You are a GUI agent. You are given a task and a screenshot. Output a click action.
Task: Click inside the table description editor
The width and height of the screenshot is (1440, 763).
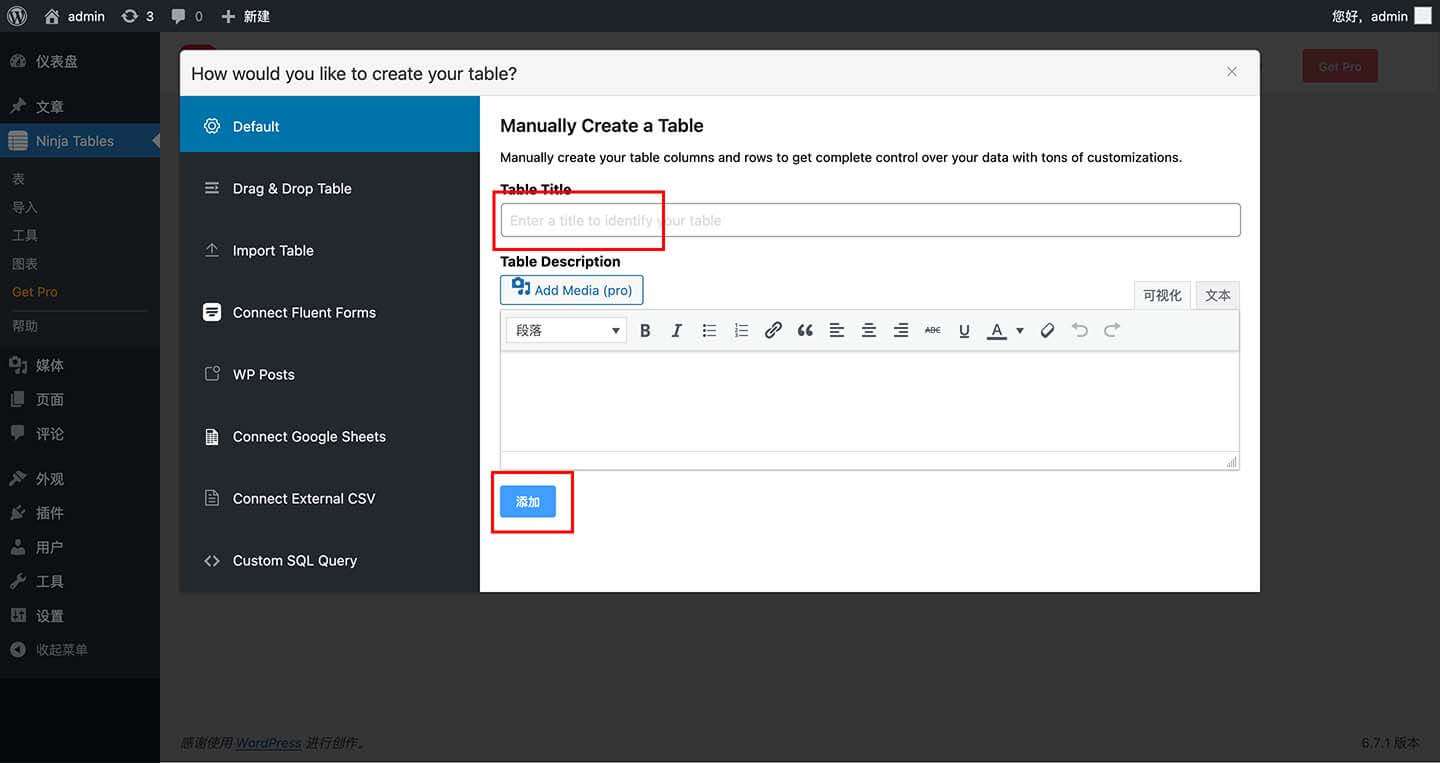tap(870, 401)
